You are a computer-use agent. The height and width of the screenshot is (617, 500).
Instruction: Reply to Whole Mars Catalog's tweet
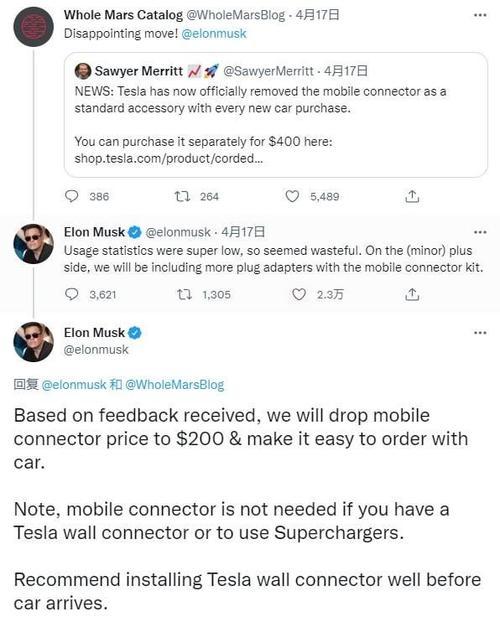(72, 196)
